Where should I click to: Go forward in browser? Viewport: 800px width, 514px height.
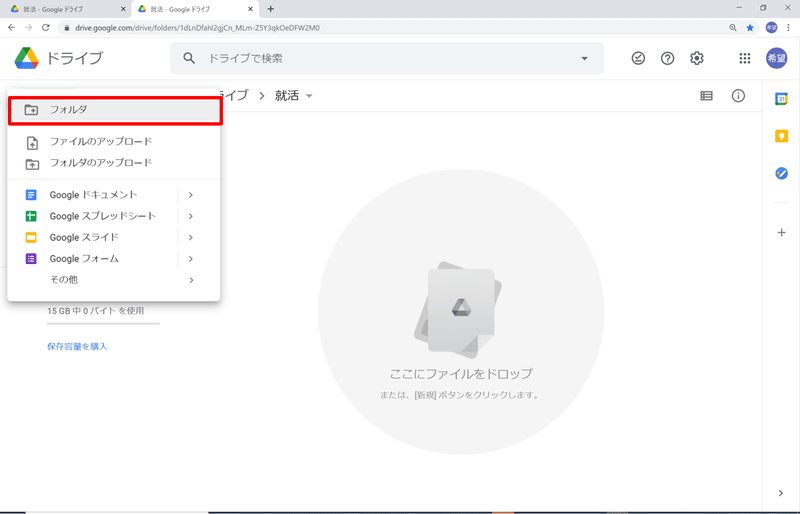[29, 28]
